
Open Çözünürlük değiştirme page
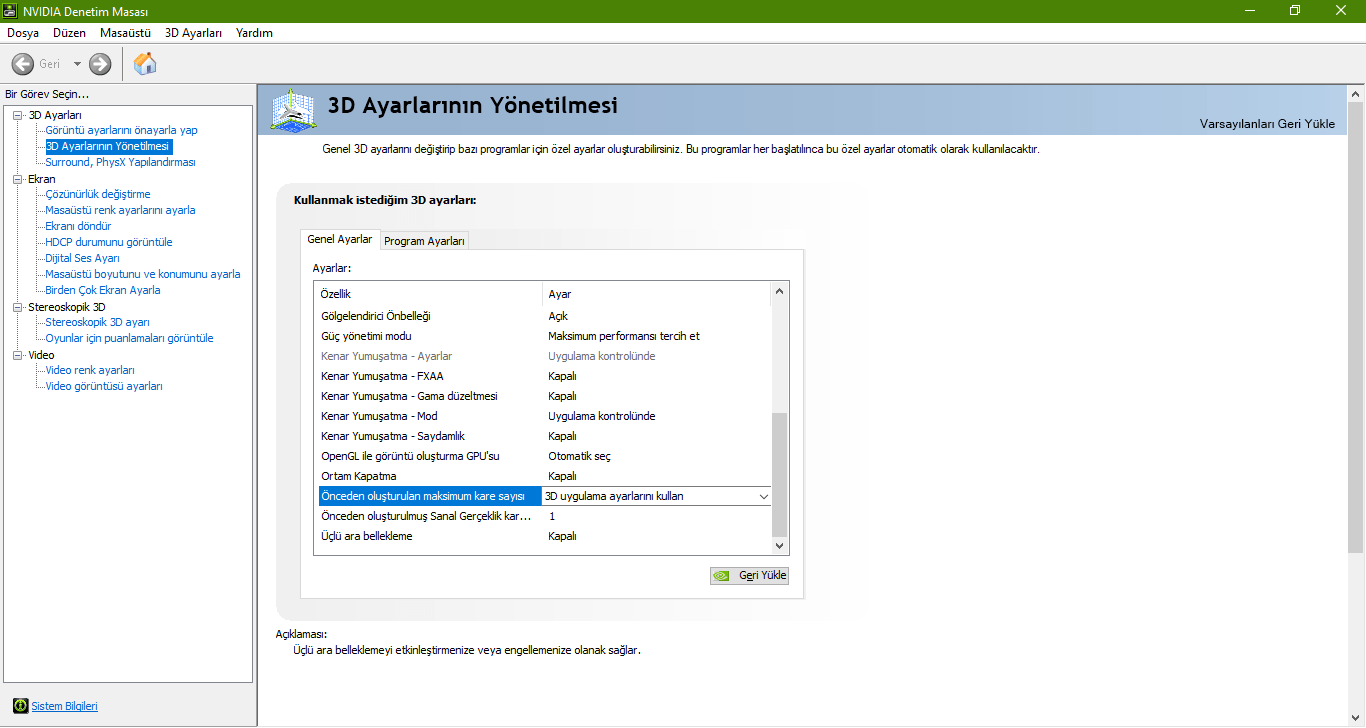pos(98,194)
